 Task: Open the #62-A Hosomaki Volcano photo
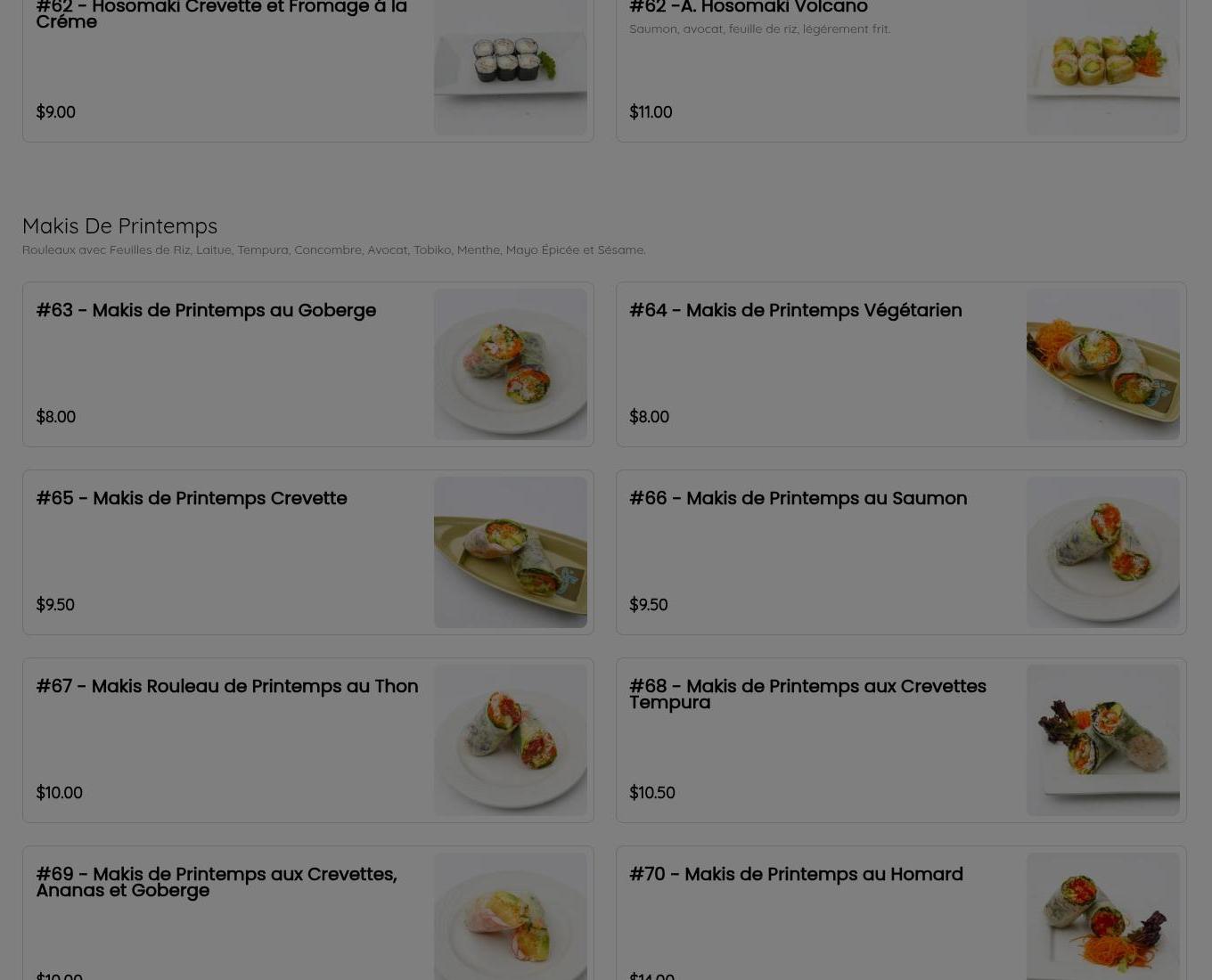(x=1103, y=68)
